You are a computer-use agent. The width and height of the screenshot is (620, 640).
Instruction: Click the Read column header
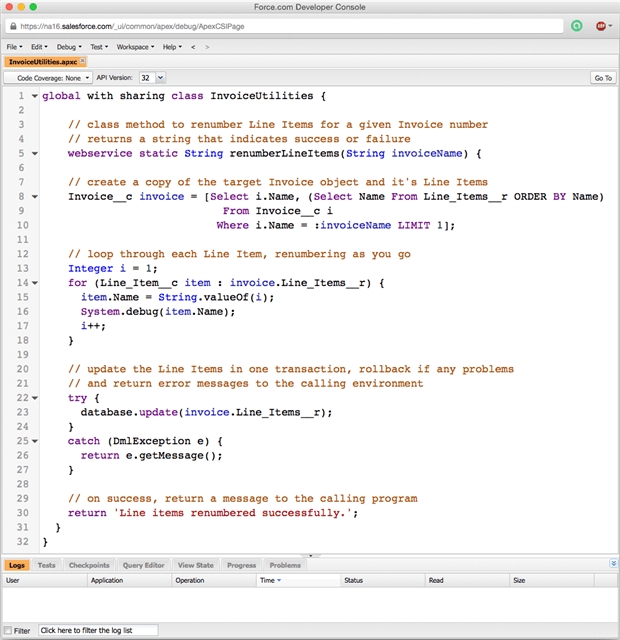click(467, 580)
